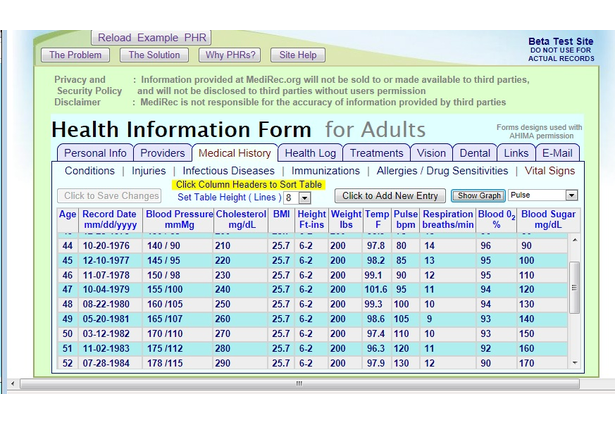Select the Vital Signs sub-tab
Screen dimensions: 615x424
click(x=549, y=171)
